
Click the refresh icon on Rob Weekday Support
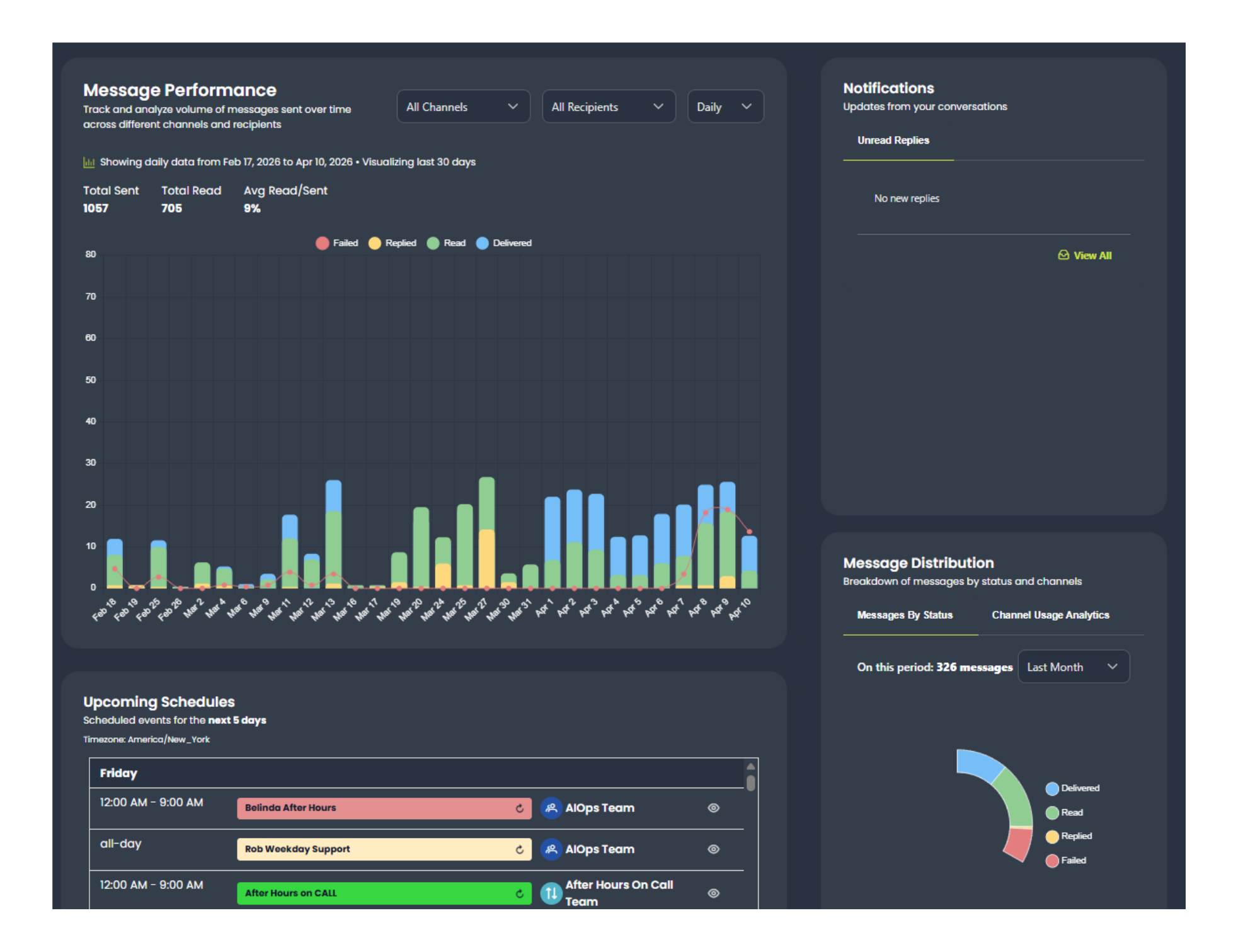point(518,849)
